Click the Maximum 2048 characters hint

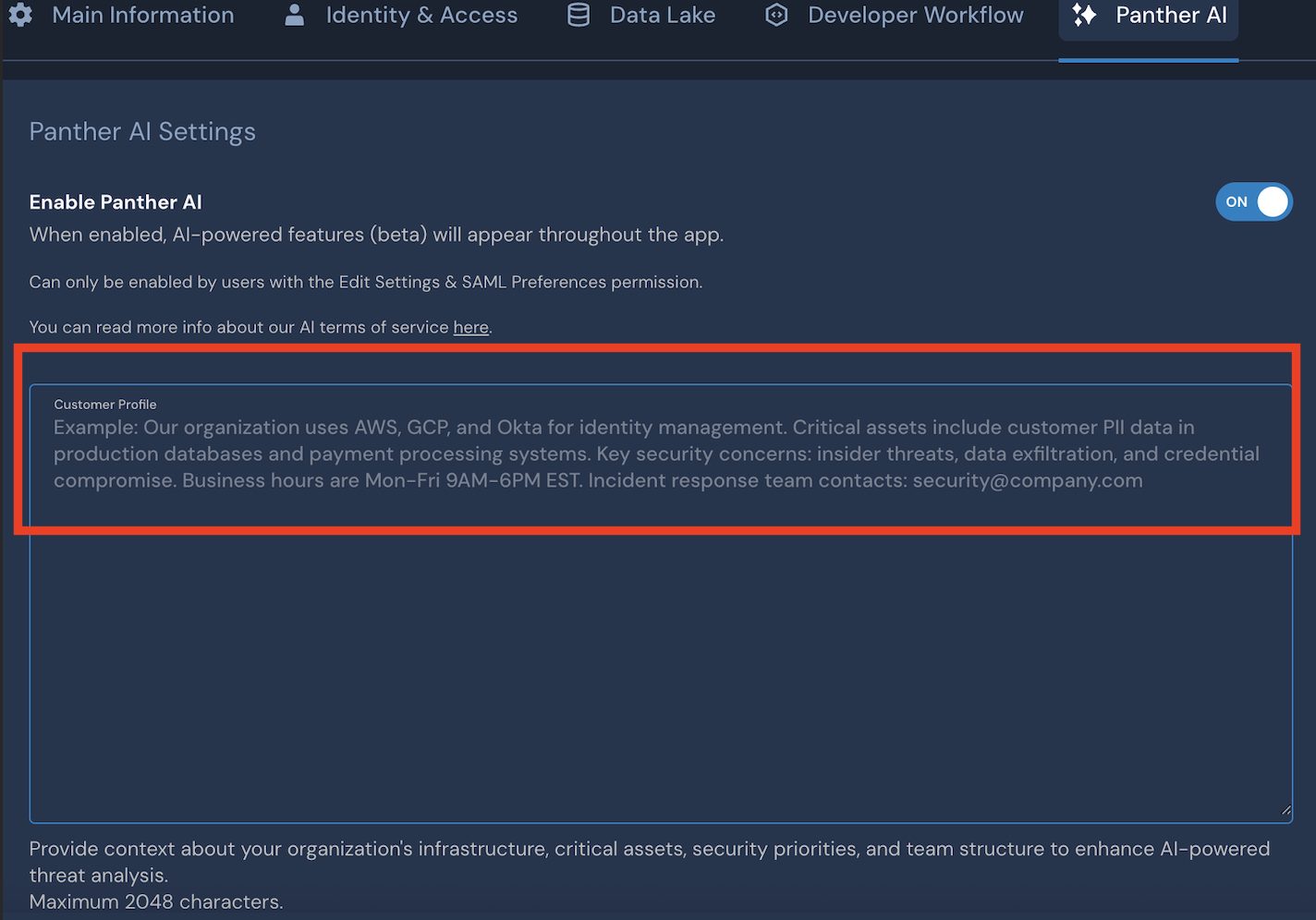(155, 902)
